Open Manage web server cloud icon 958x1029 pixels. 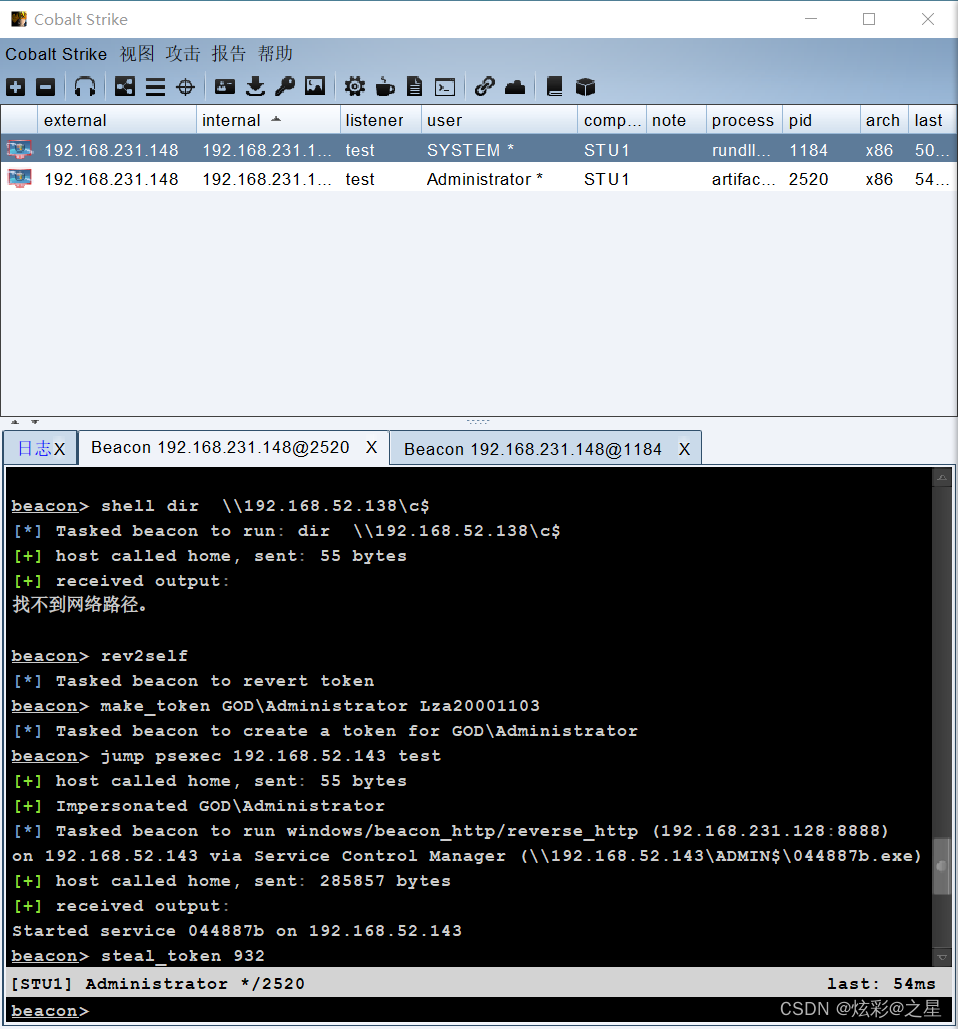click(515, 87)
